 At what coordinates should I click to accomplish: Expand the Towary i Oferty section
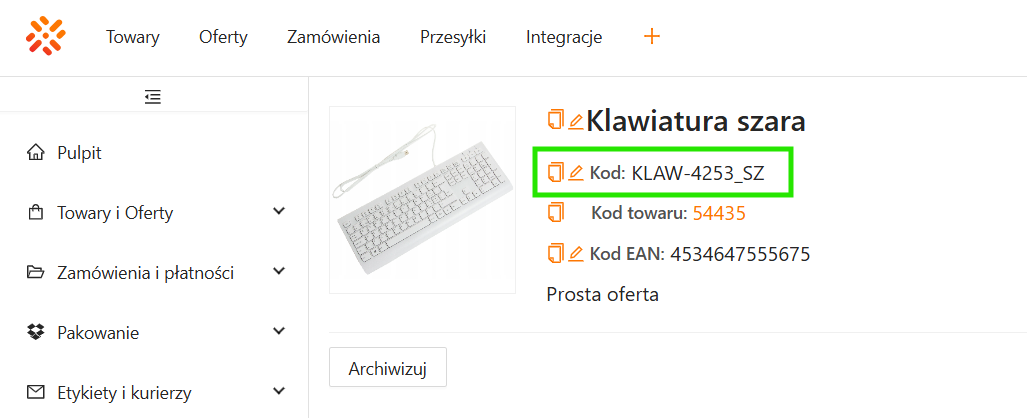(x=279, y=212)
